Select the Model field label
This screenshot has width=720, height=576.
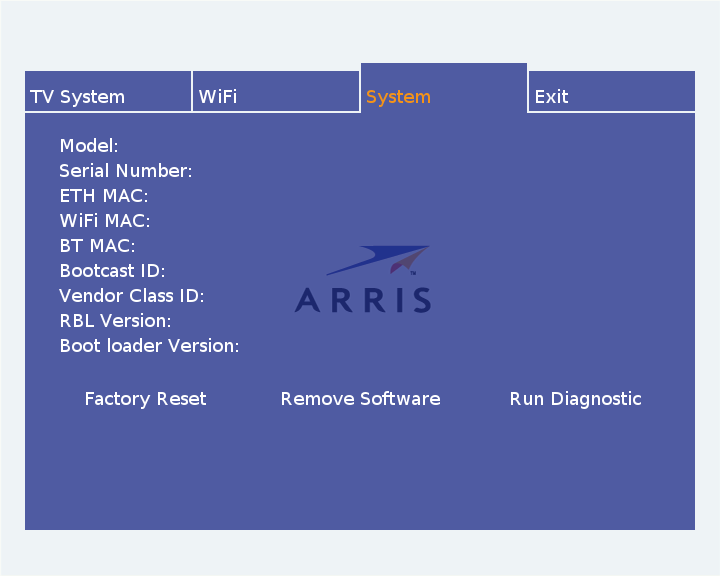pyautogui.click(x=89, y=146)
